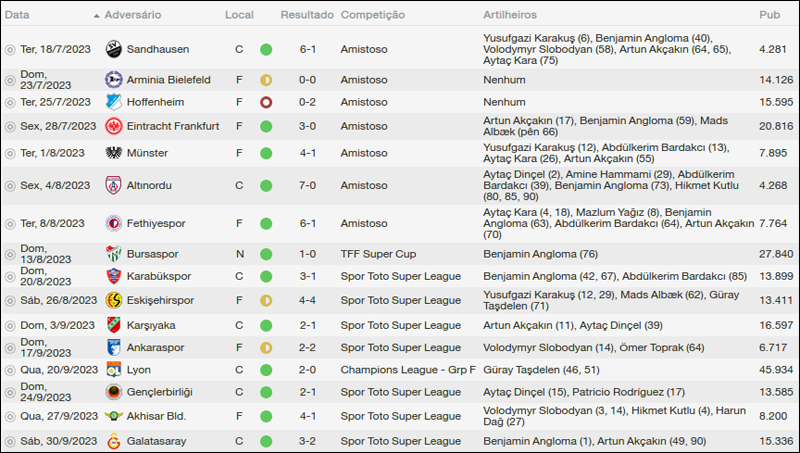Select the radio circle beside Ter, 18/7/2023
This screenshot has width=800, height=453.
10,49
